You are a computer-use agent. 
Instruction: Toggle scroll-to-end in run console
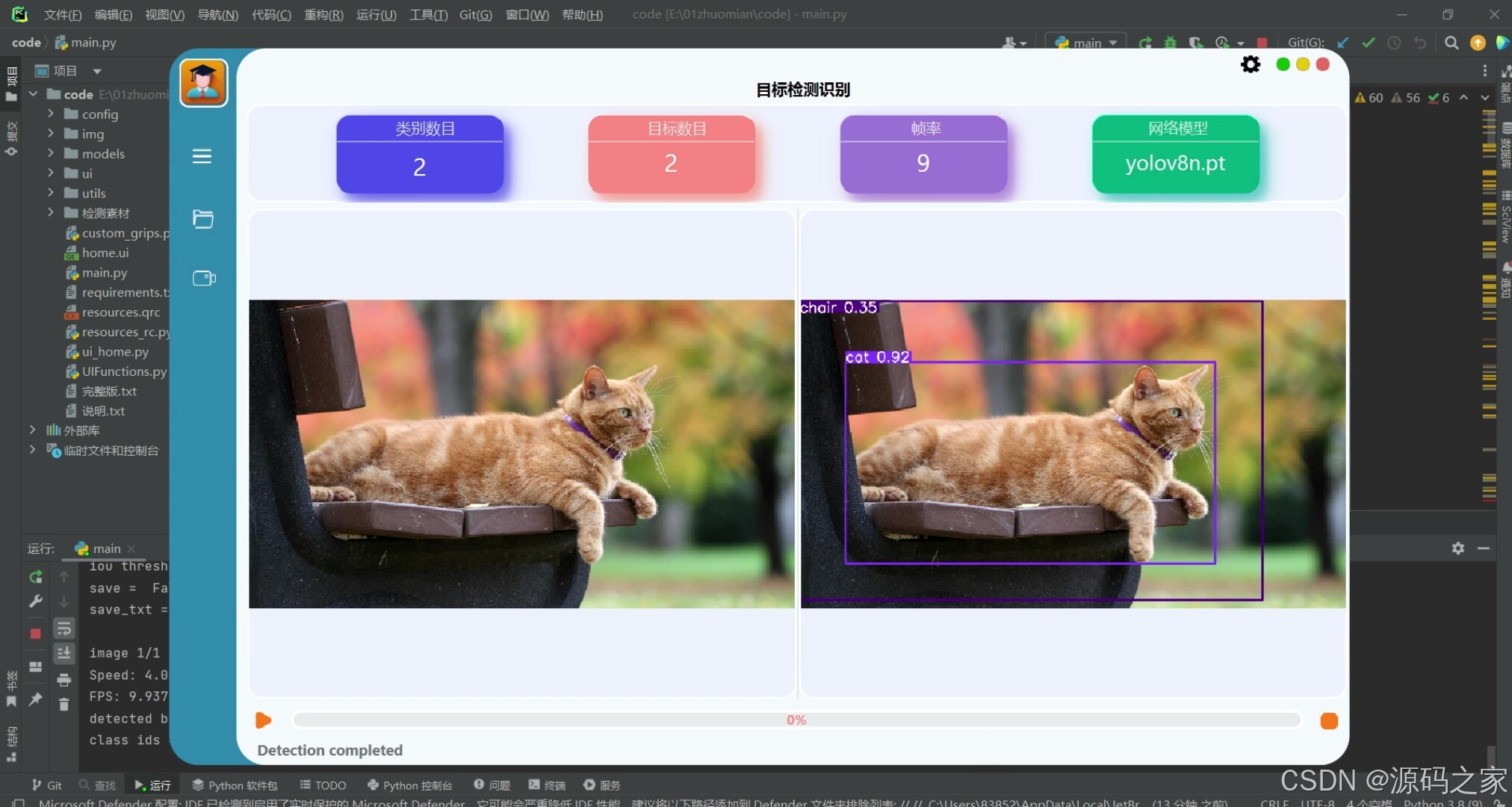64,653
